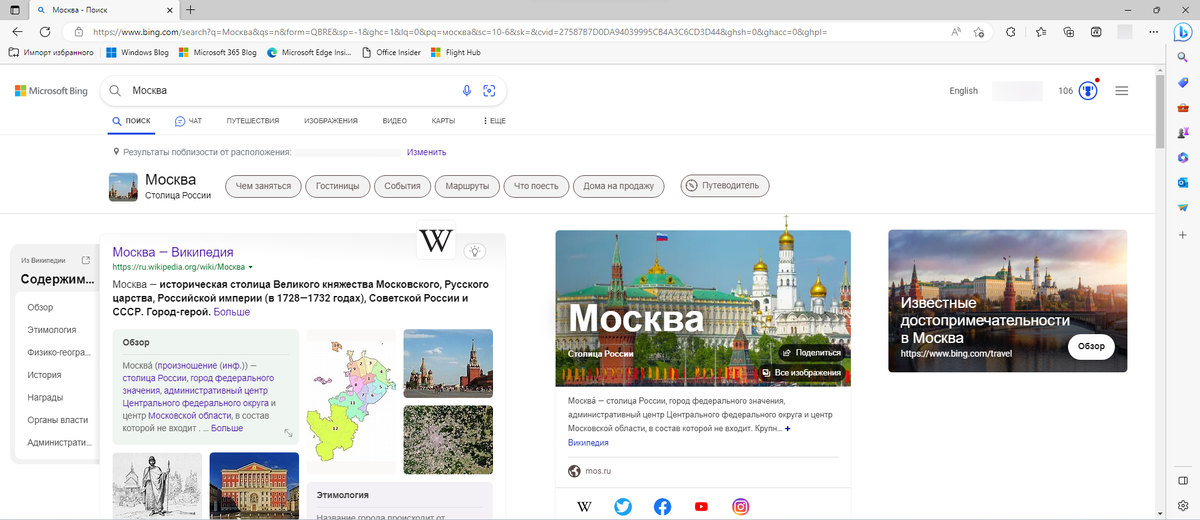Switch to ИЗОБРАЖЕНИЯ tab
Viewport: 1200px width, 520px height.
pos(331,121)
